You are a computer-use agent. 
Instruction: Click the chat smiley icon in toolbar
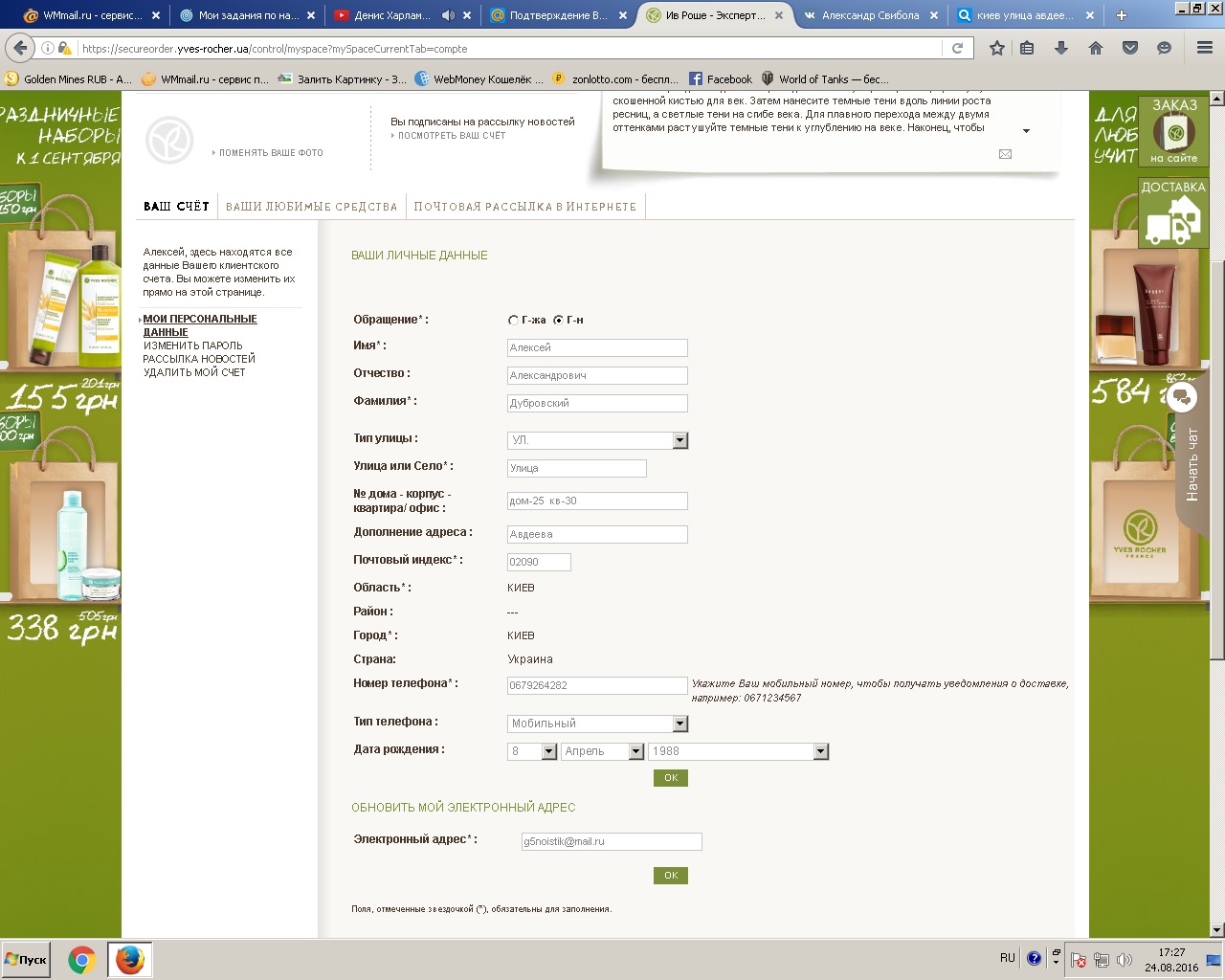pyautogui.click(x=1164, y=48)
